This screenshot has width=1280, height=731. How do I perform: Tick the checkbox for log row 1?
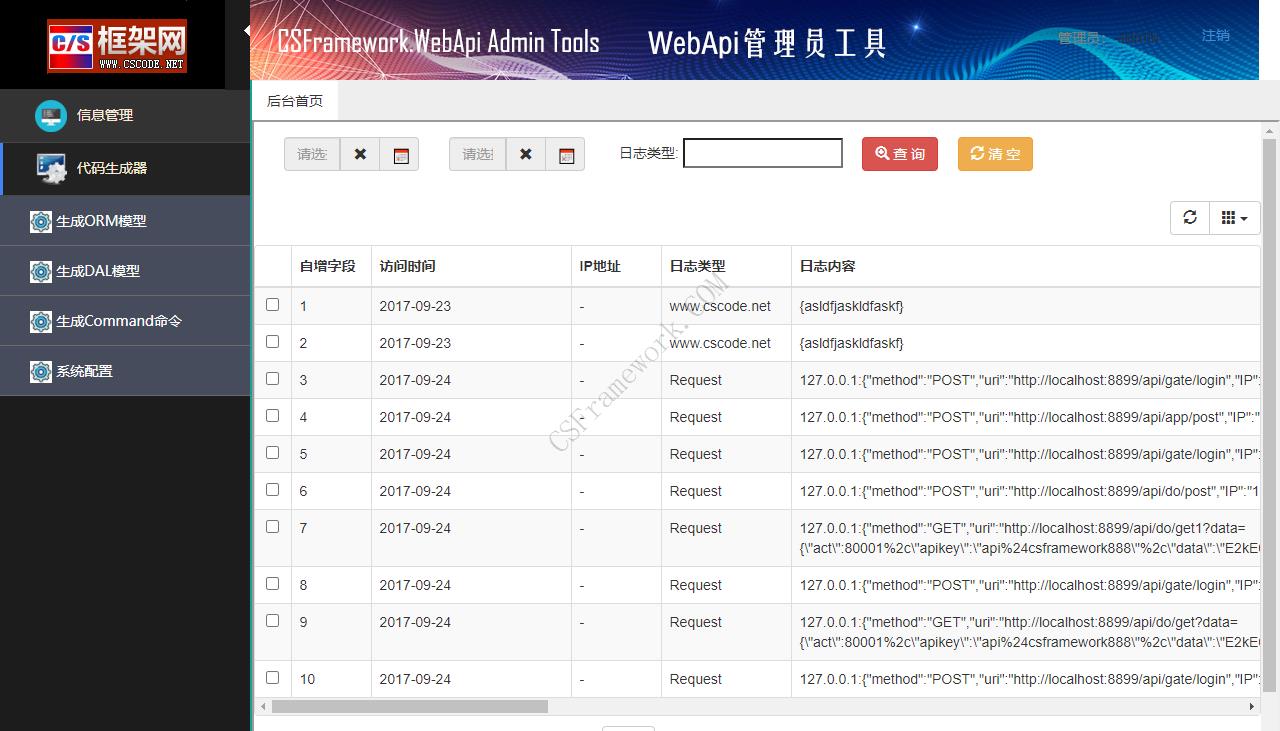click(272, 305)
